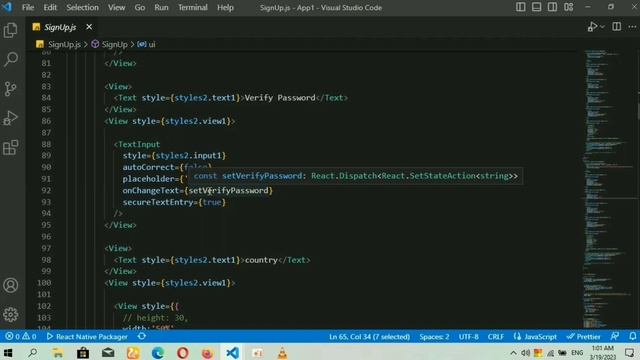Click Visual Studio Code taskbar icon

232,353
